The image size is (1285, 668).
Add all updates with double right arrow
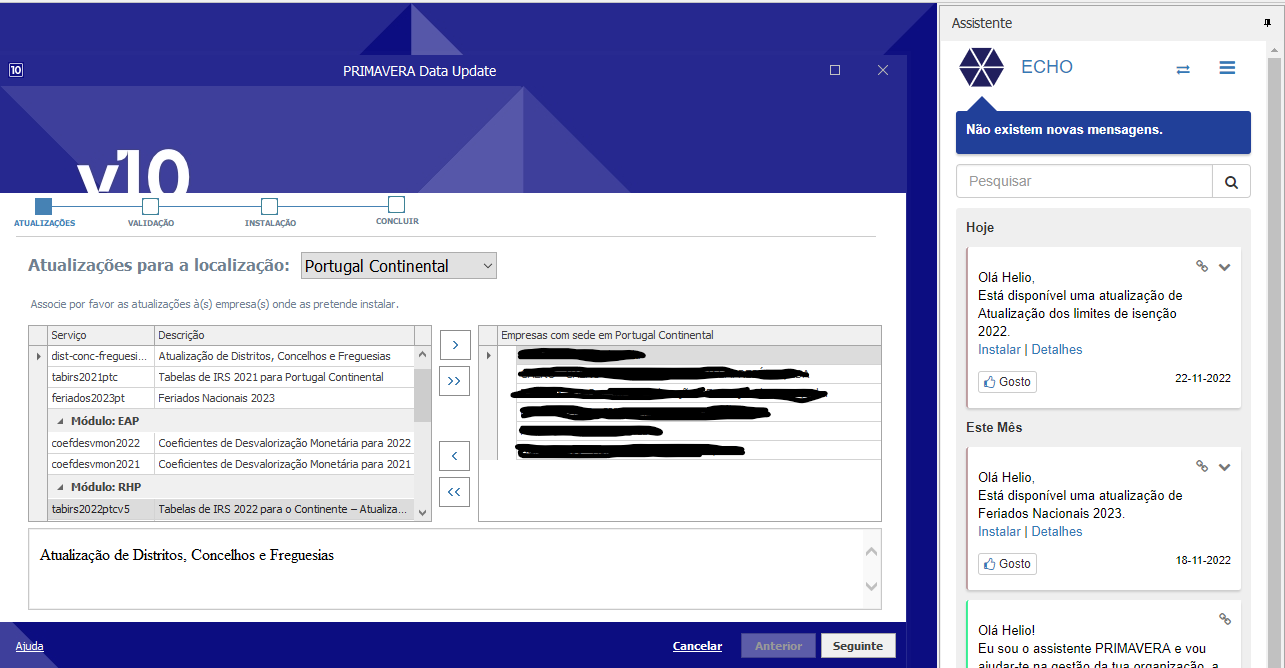pos(454,381)
